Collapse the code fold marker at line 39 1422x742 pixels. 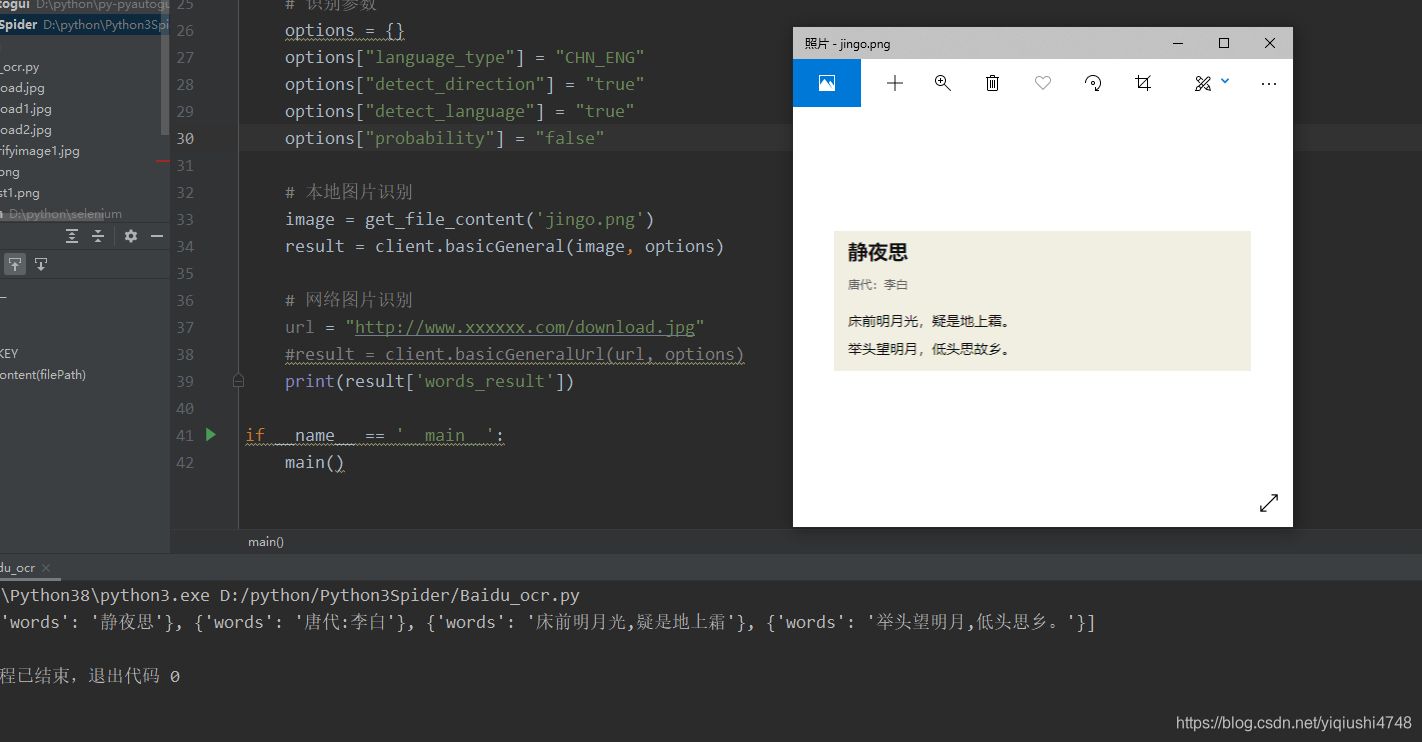coord(238,380)
